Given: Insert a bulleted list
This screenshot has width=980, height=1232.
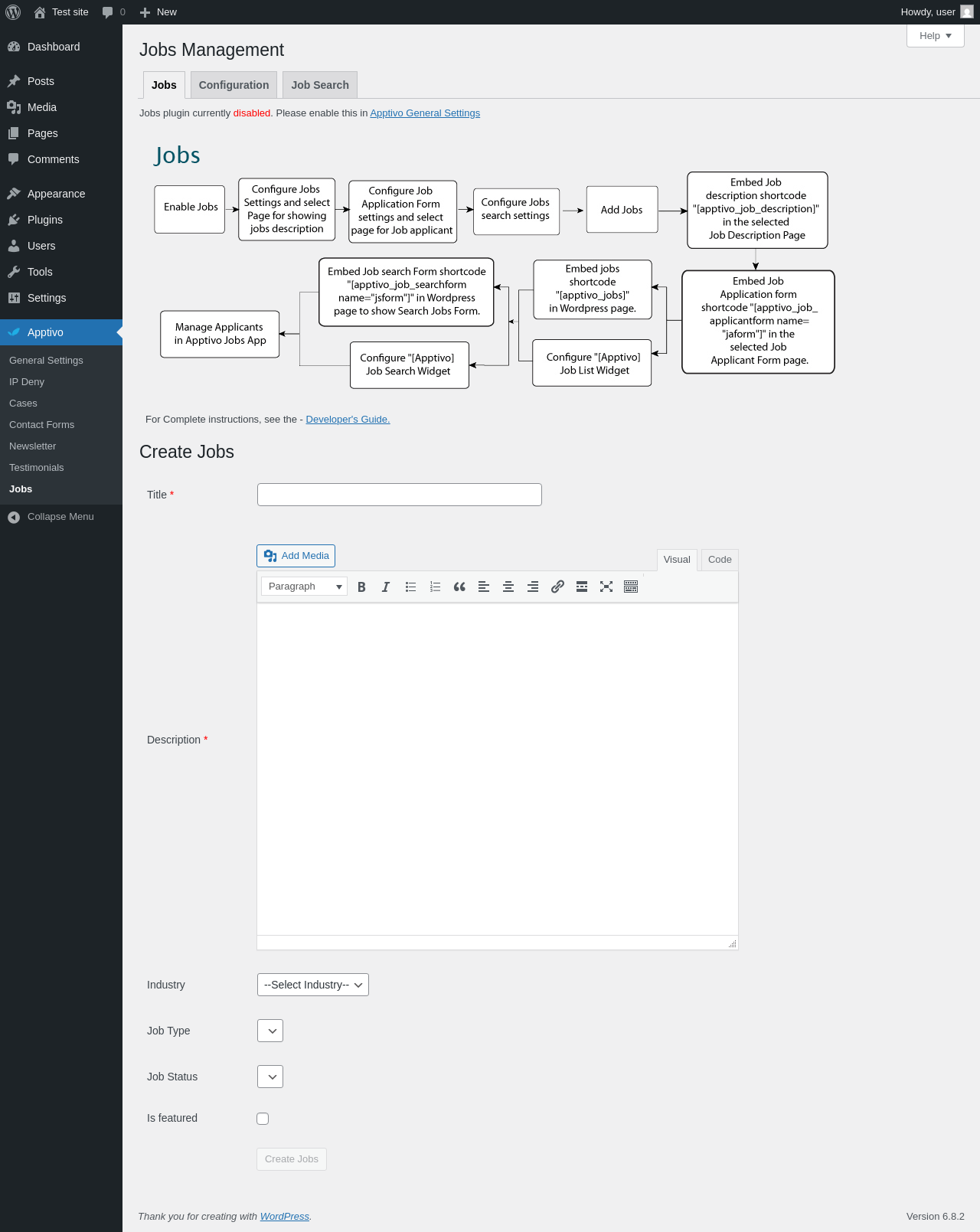Looking at the screenshot, I should [410, 587].
